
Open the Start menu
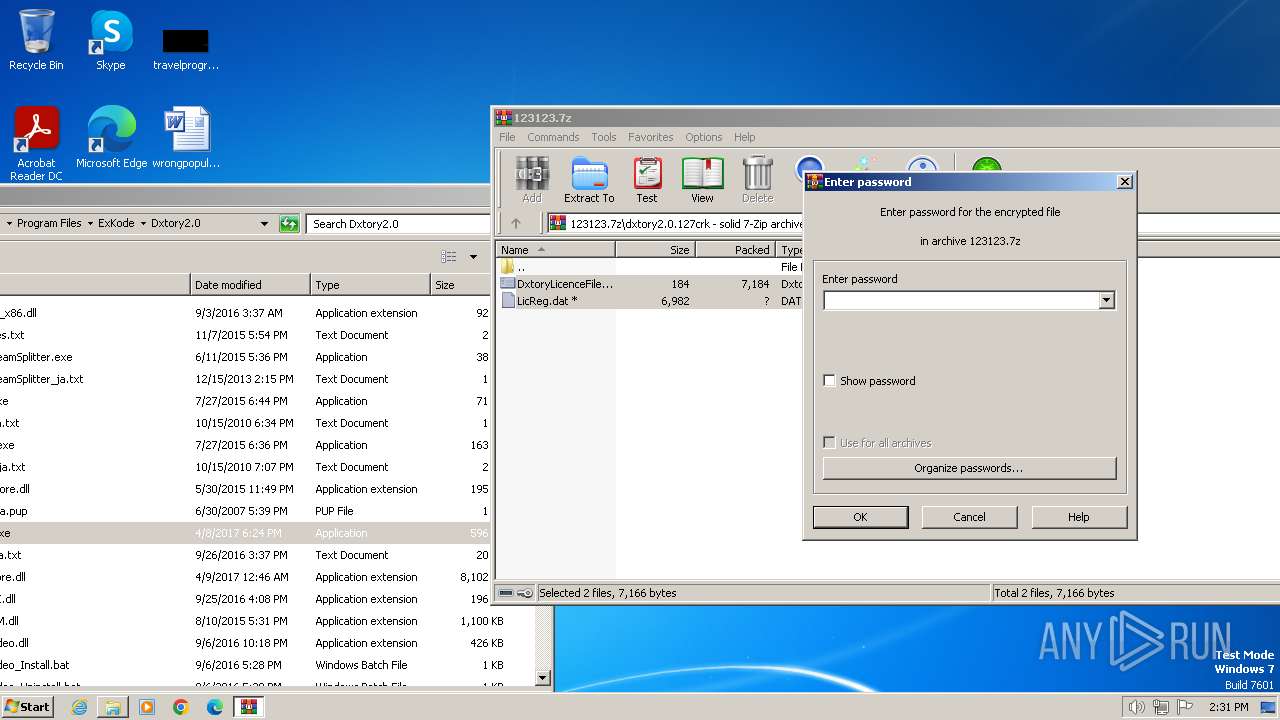click(x=27, y=707)
